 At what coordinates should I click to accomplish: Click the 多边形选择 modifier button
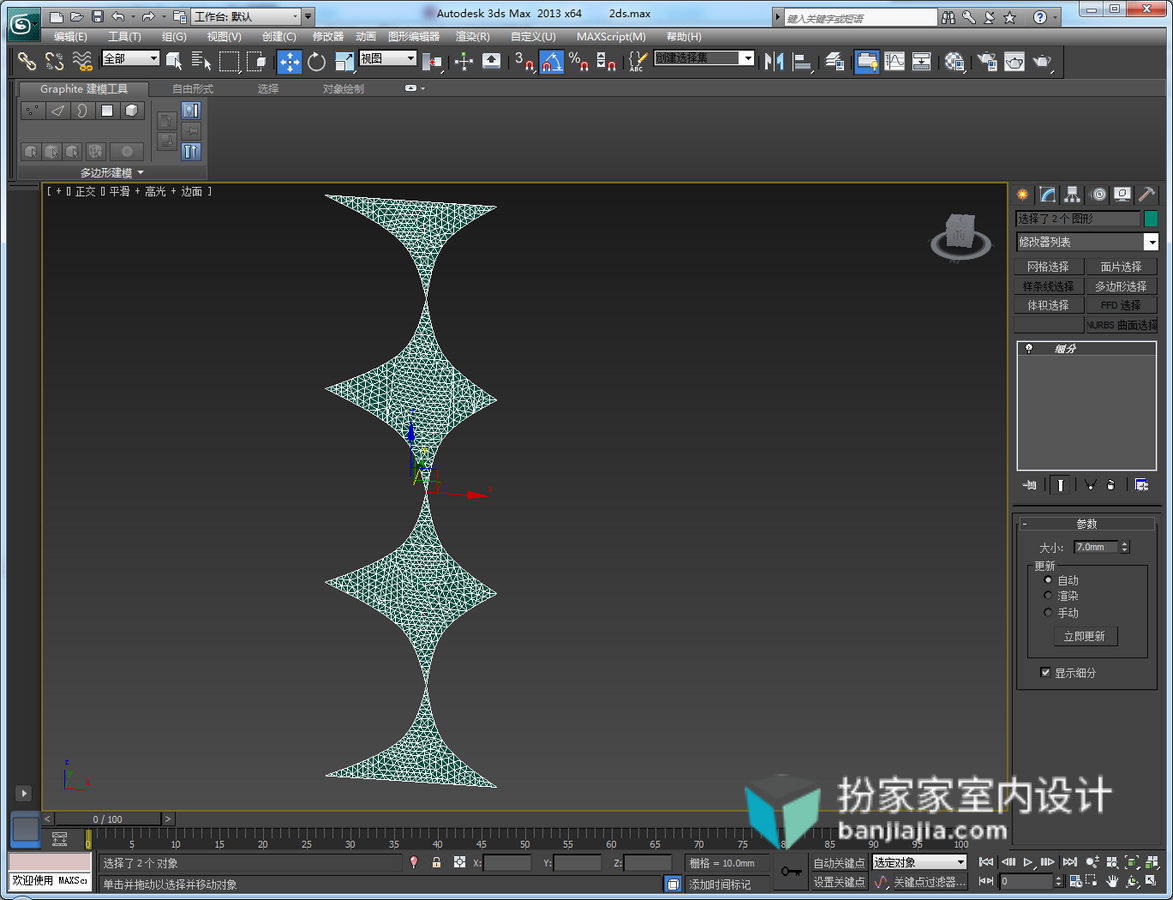(1121, 286)
